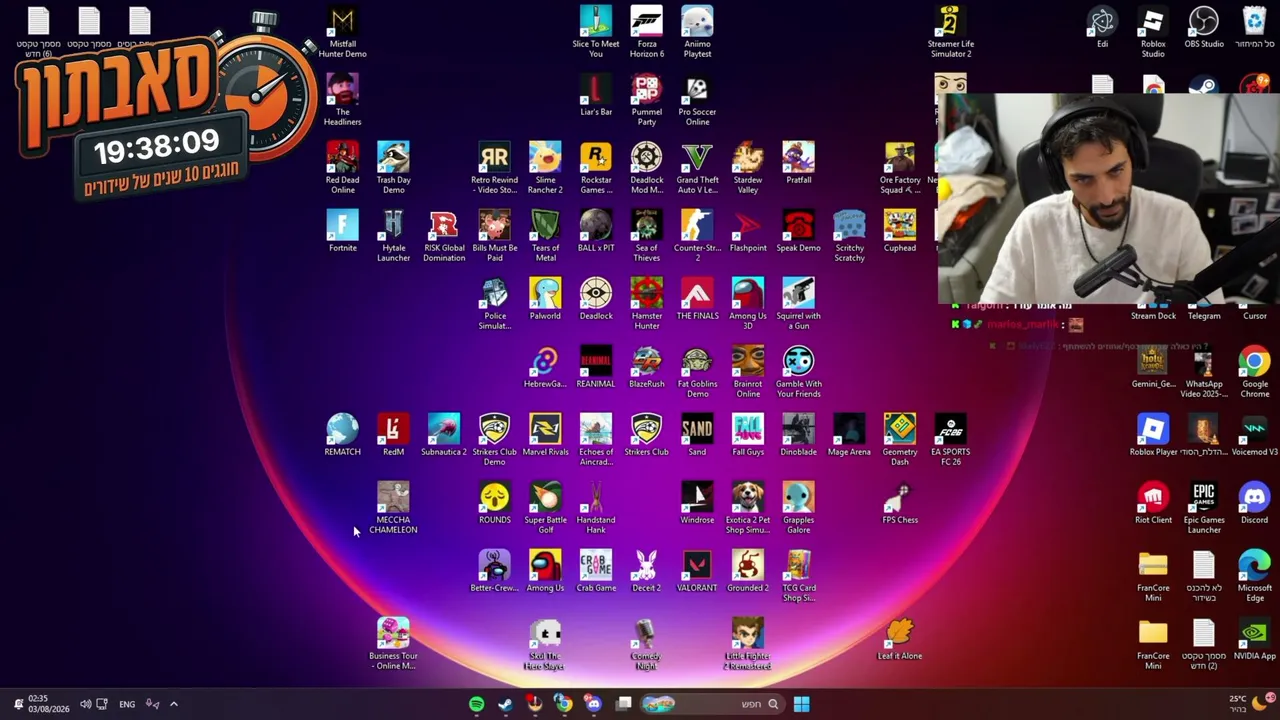Launch the NVIDIA App shortcut
The width and height of the screenshot is (1280, 720).
pyautogui.click(x=1254, y=639)
